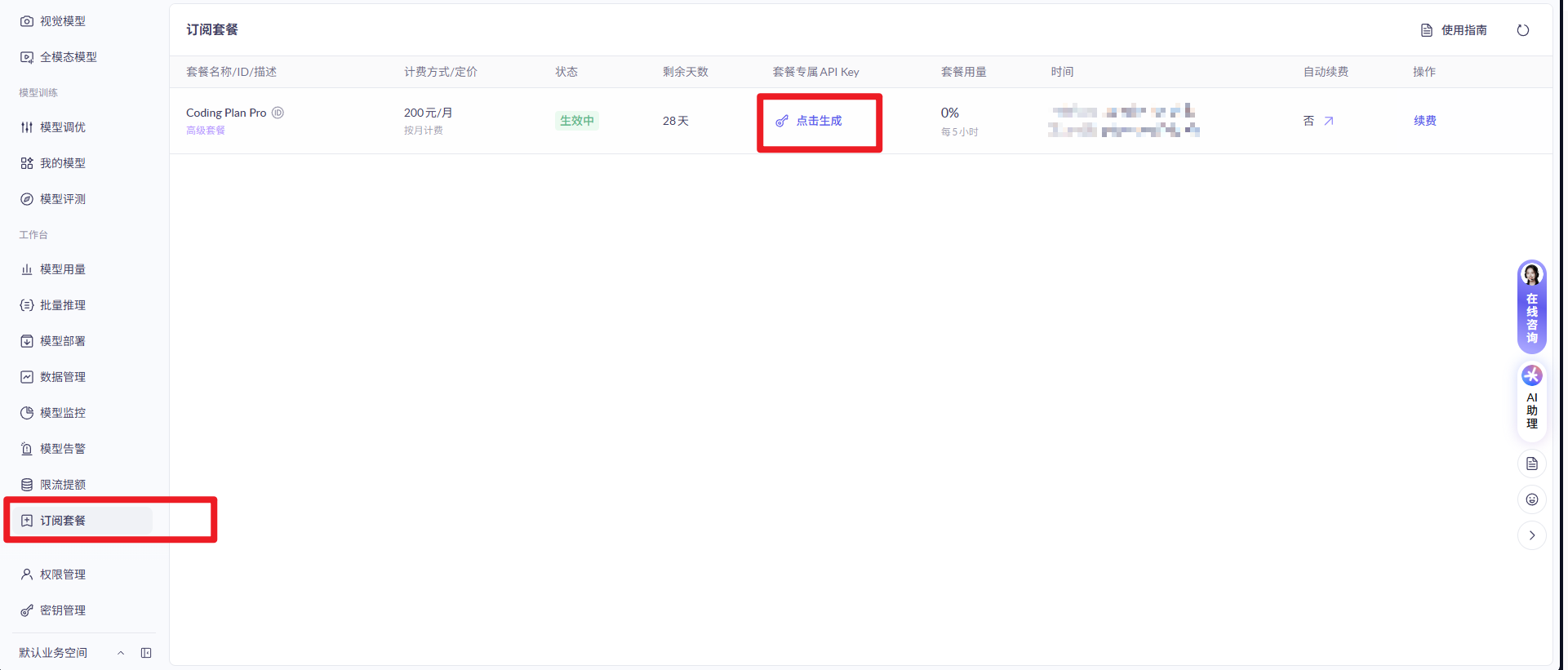Collapse the sidebar using panel icon
1568x670 pixels.
(x=146, y=653)
